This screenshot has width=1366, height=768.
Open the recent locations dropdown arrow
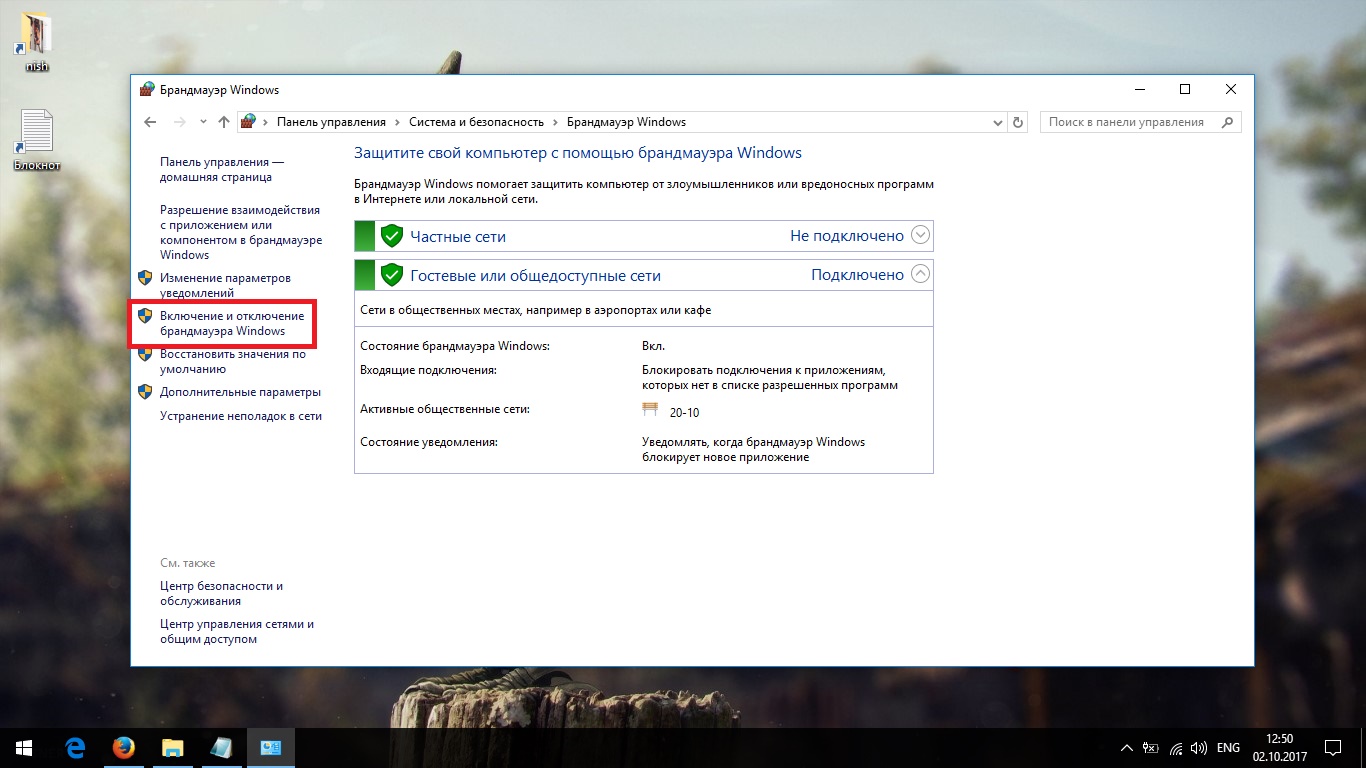pyautogui.click(x=203, y=122)
